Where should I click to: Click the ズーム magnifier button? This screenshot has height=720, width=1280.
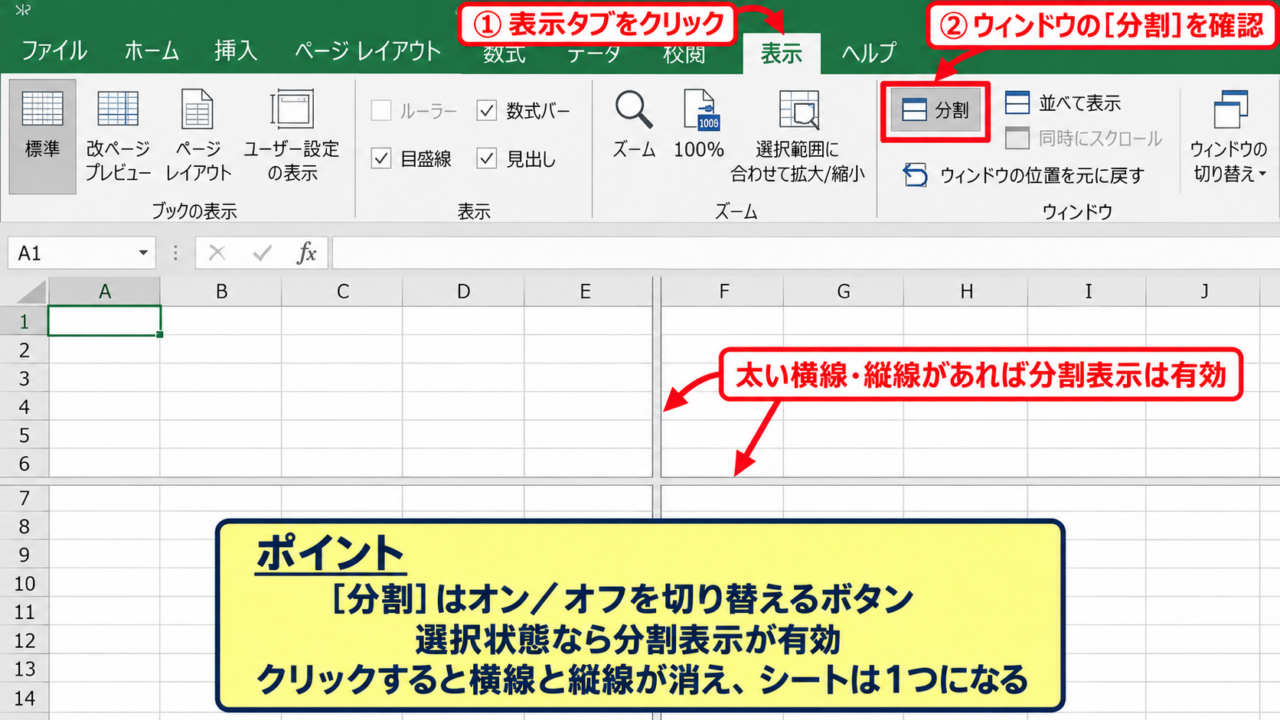tap(634, 126)
